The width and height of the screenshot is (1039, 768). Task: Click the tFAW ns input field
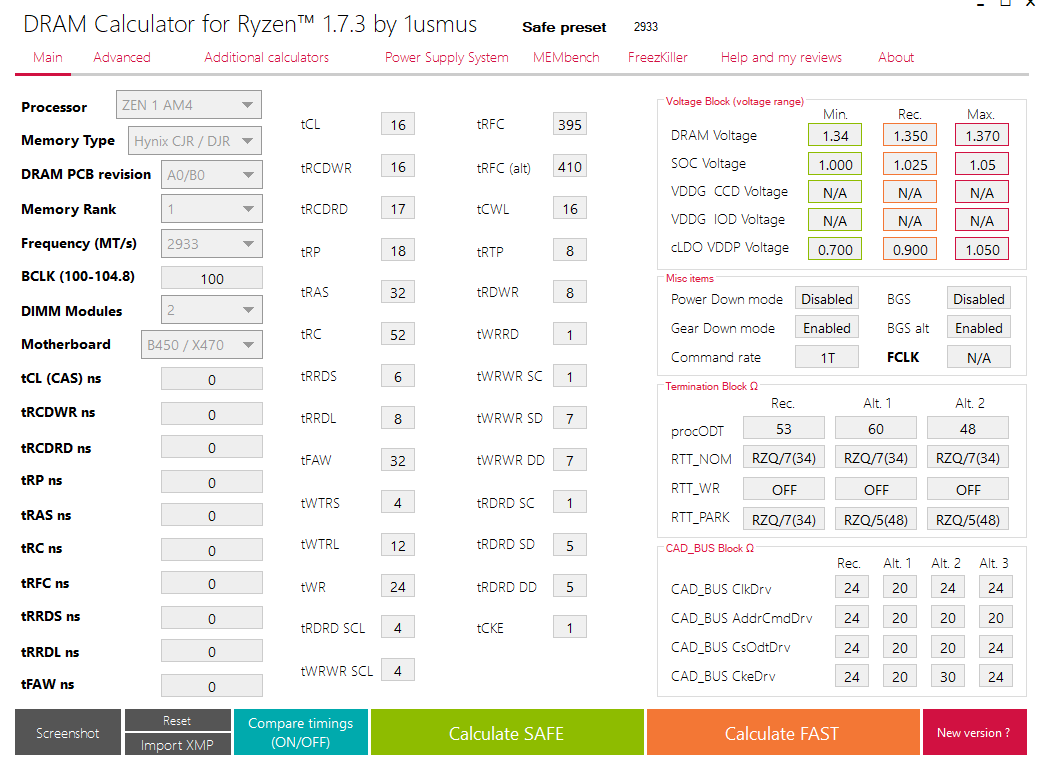[x=211, y=686]
